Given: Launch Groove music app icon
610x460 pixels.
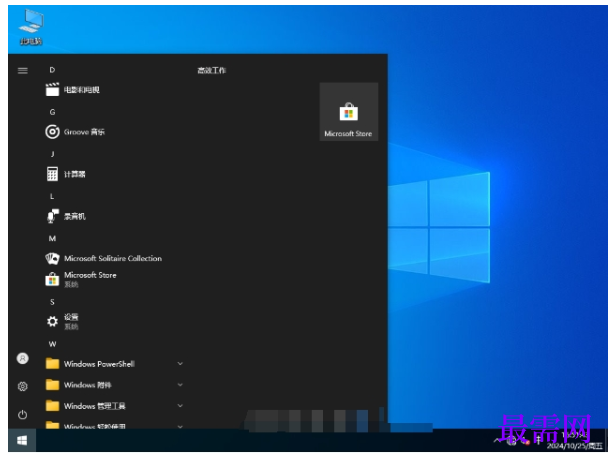Looking at the screenshot, I should coord(52,132).
